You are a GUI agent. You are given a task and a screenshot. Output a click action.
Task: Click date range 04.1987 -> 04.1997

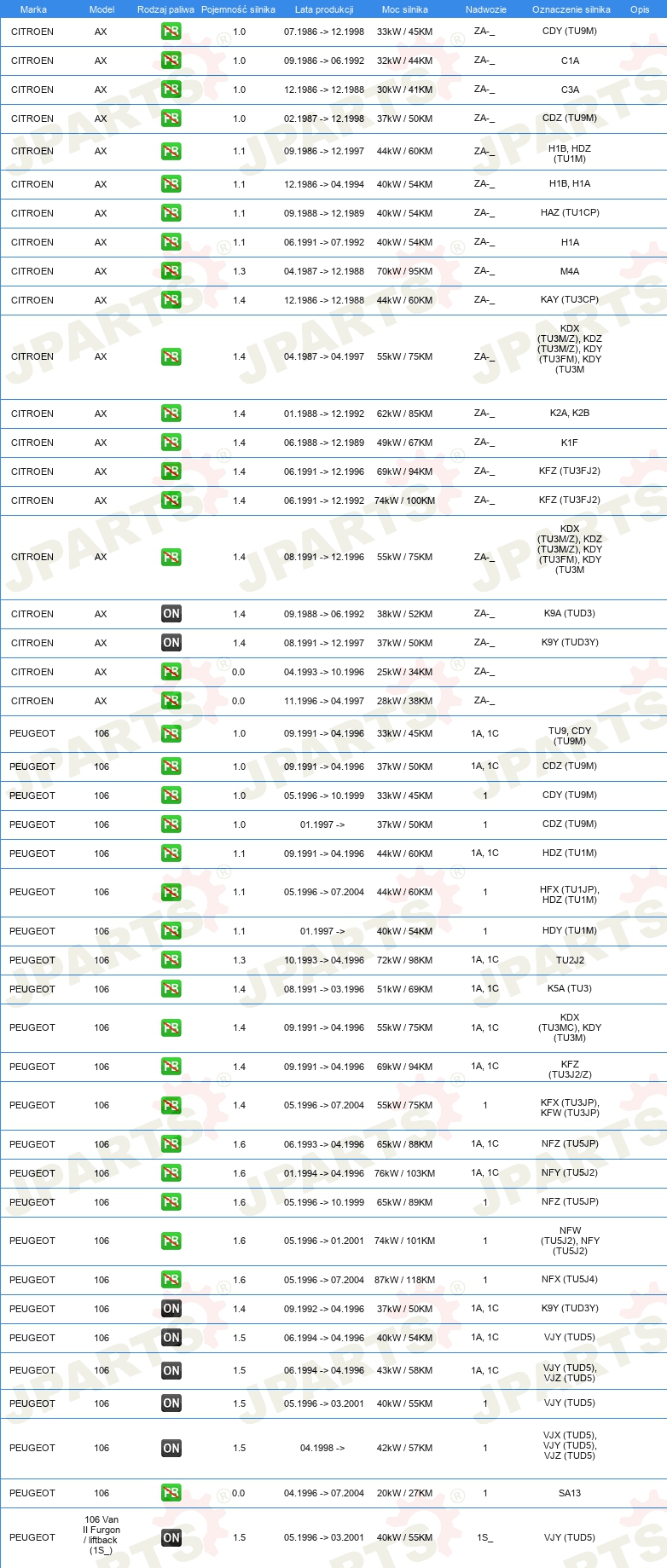(324, 357)
